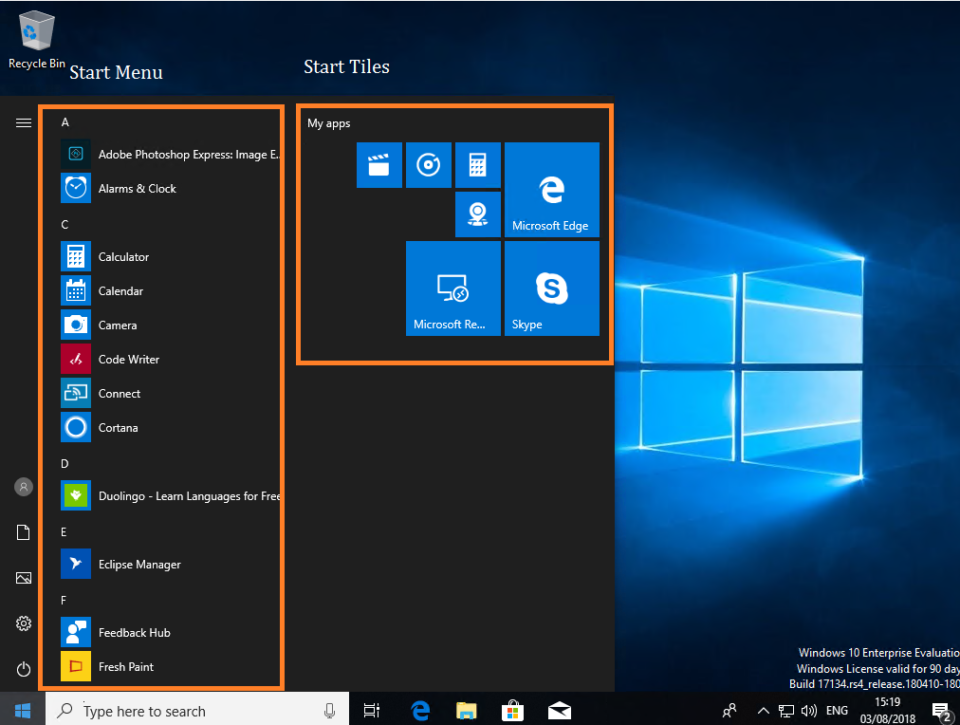
Task: Click the Calculator small tile
Action: (478, 165)
